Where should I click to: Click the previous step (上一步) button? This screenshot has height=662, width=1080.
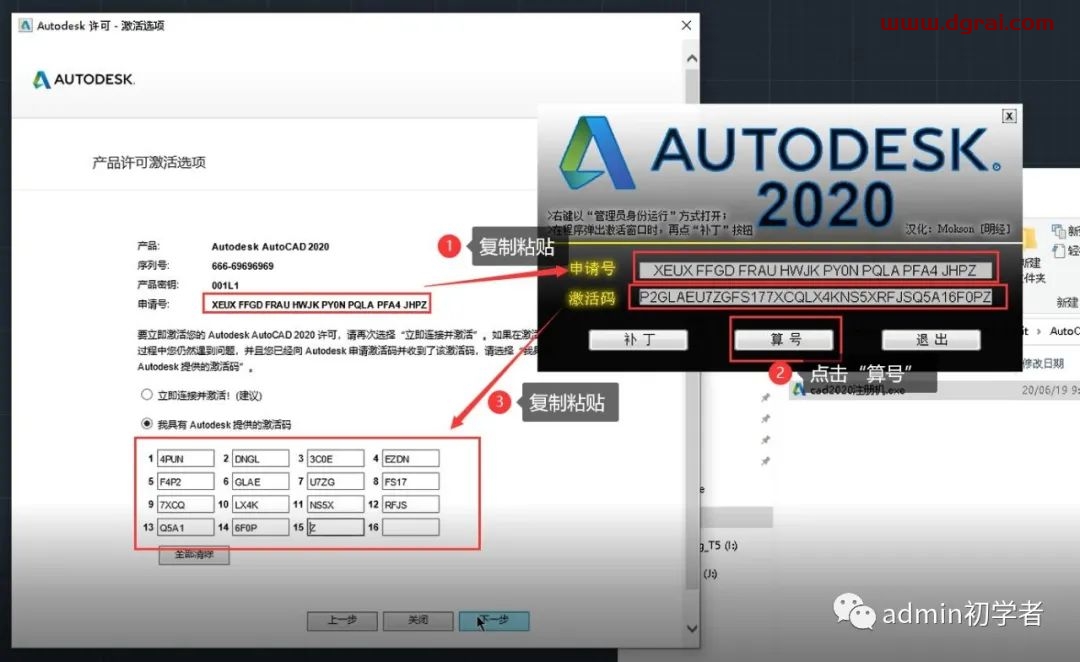click(342, 621)
